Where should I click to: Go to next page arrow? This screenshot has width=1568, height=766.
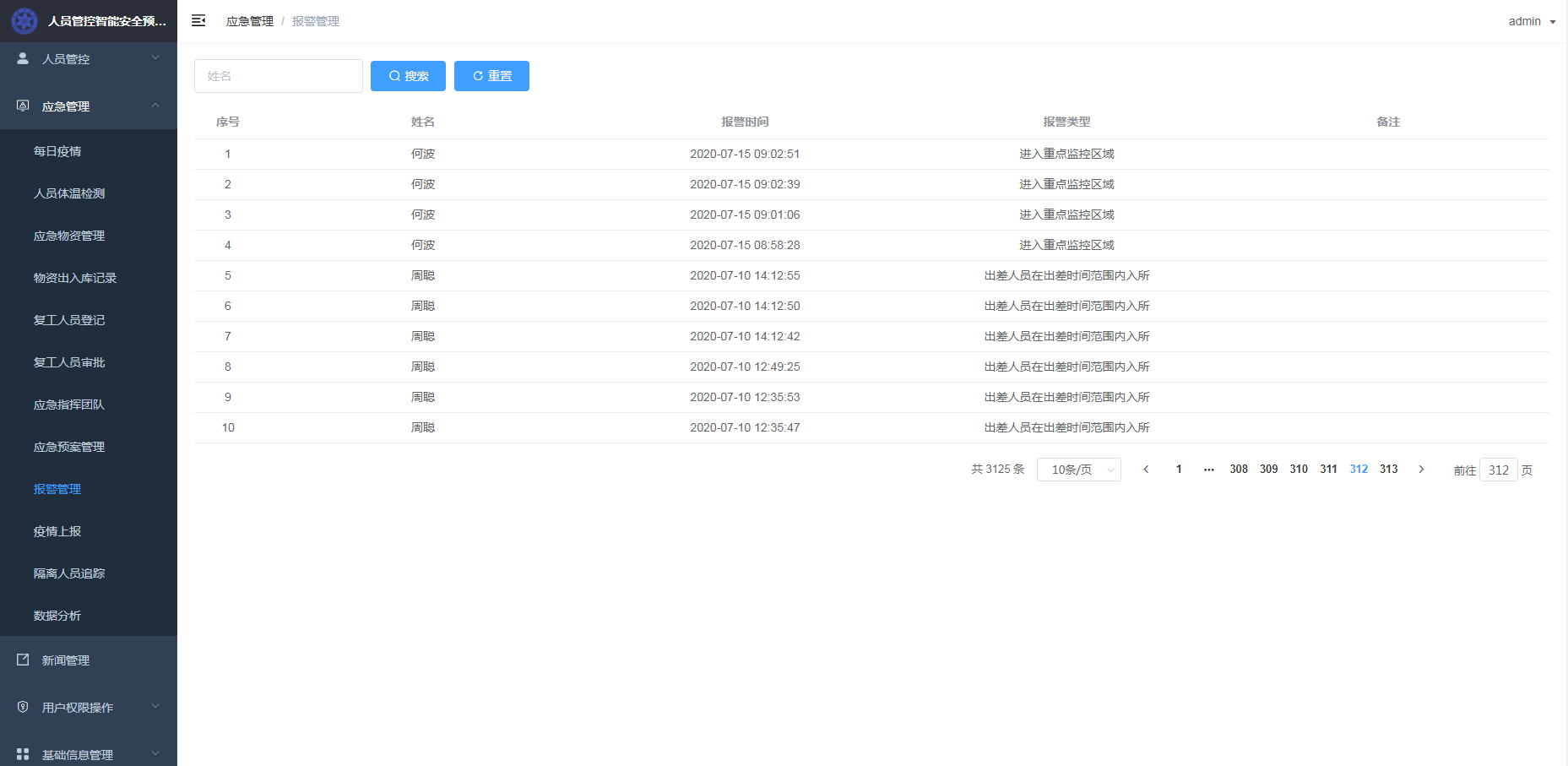[x=1421, y=470]
